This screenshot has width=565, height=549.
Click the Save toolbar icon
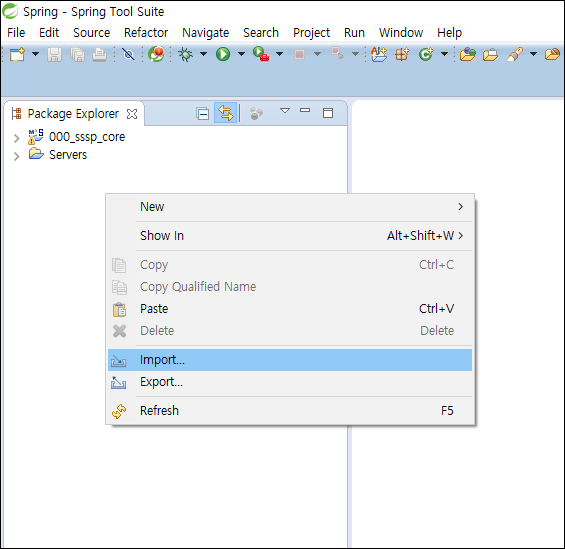coord(54,54)
